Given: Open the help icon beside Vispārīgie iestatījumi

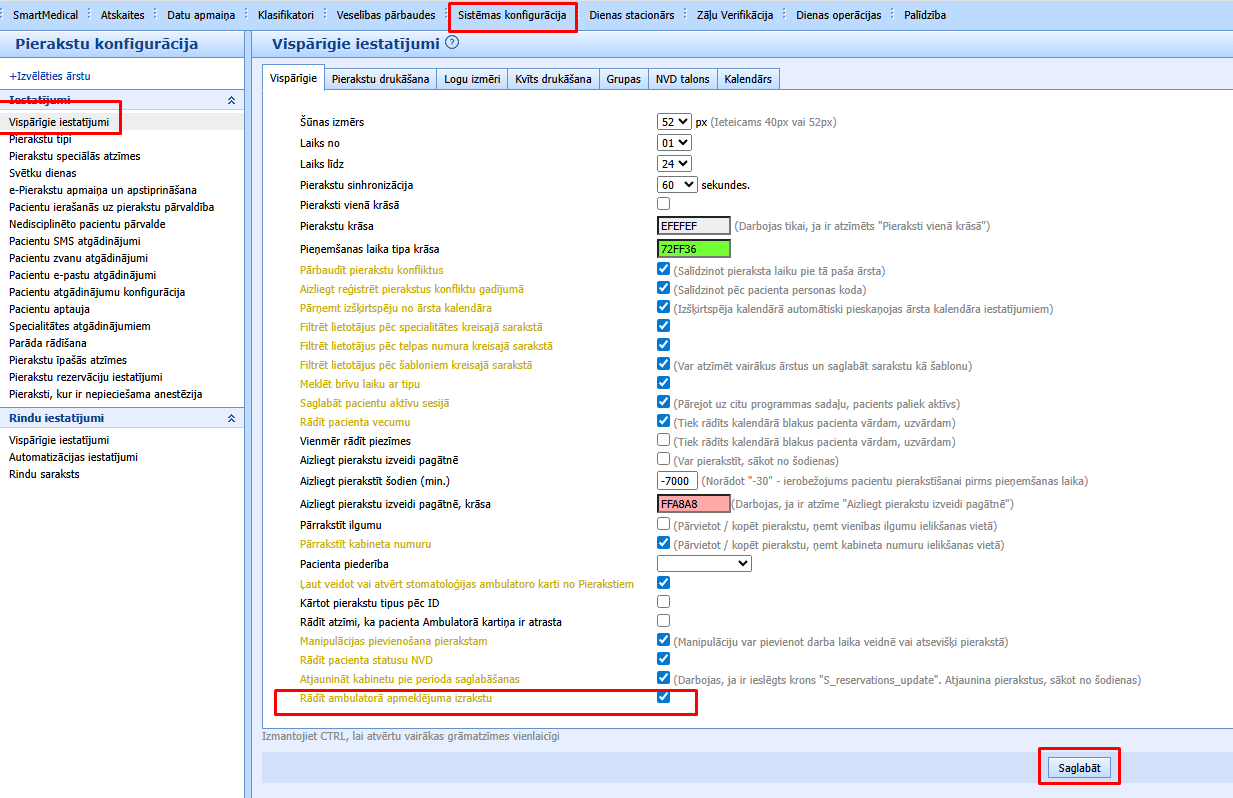Looking at the screenshot, I should coord(452,43).
